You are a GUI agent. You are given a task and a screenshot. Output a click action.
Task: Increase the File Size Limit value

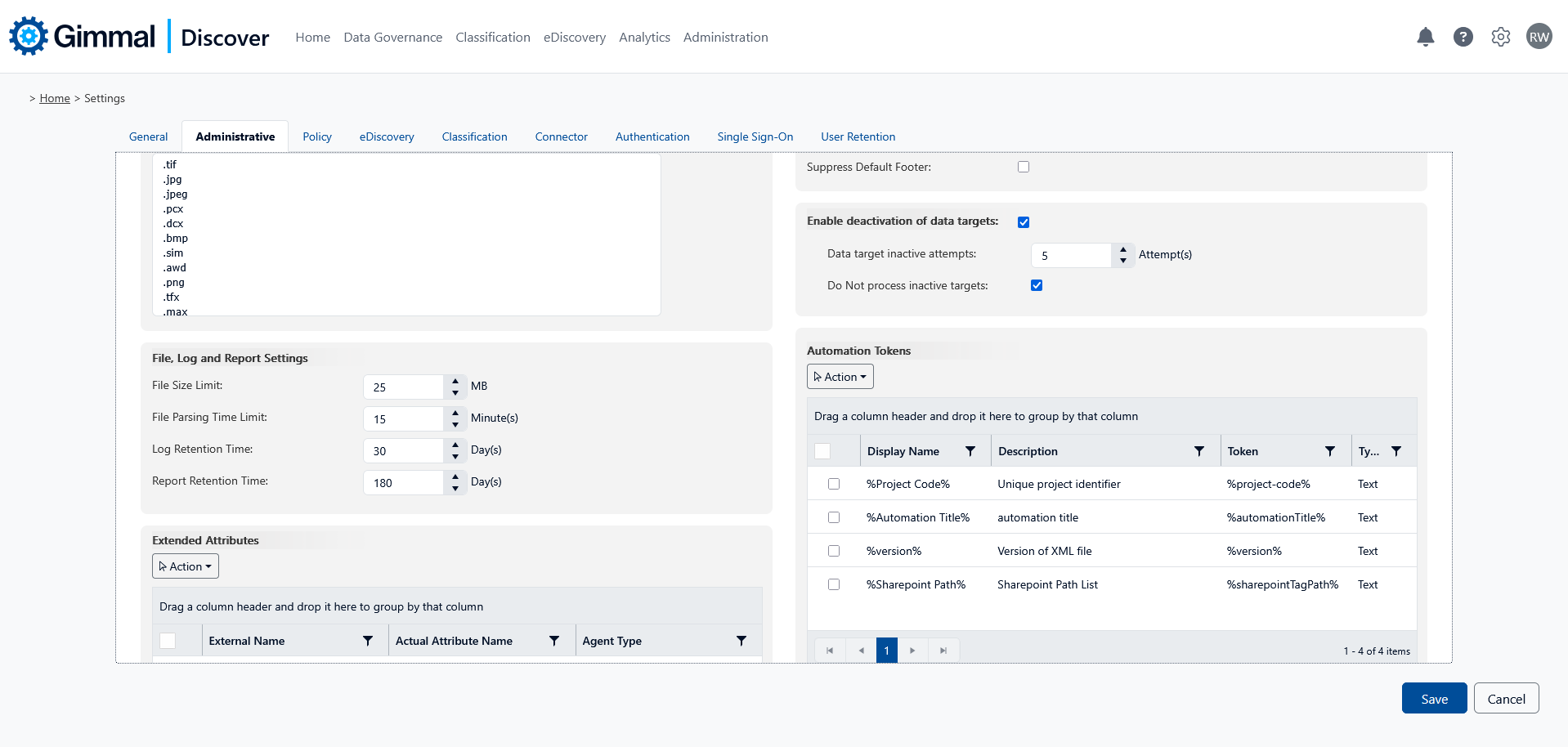click(x=455, y=381)
